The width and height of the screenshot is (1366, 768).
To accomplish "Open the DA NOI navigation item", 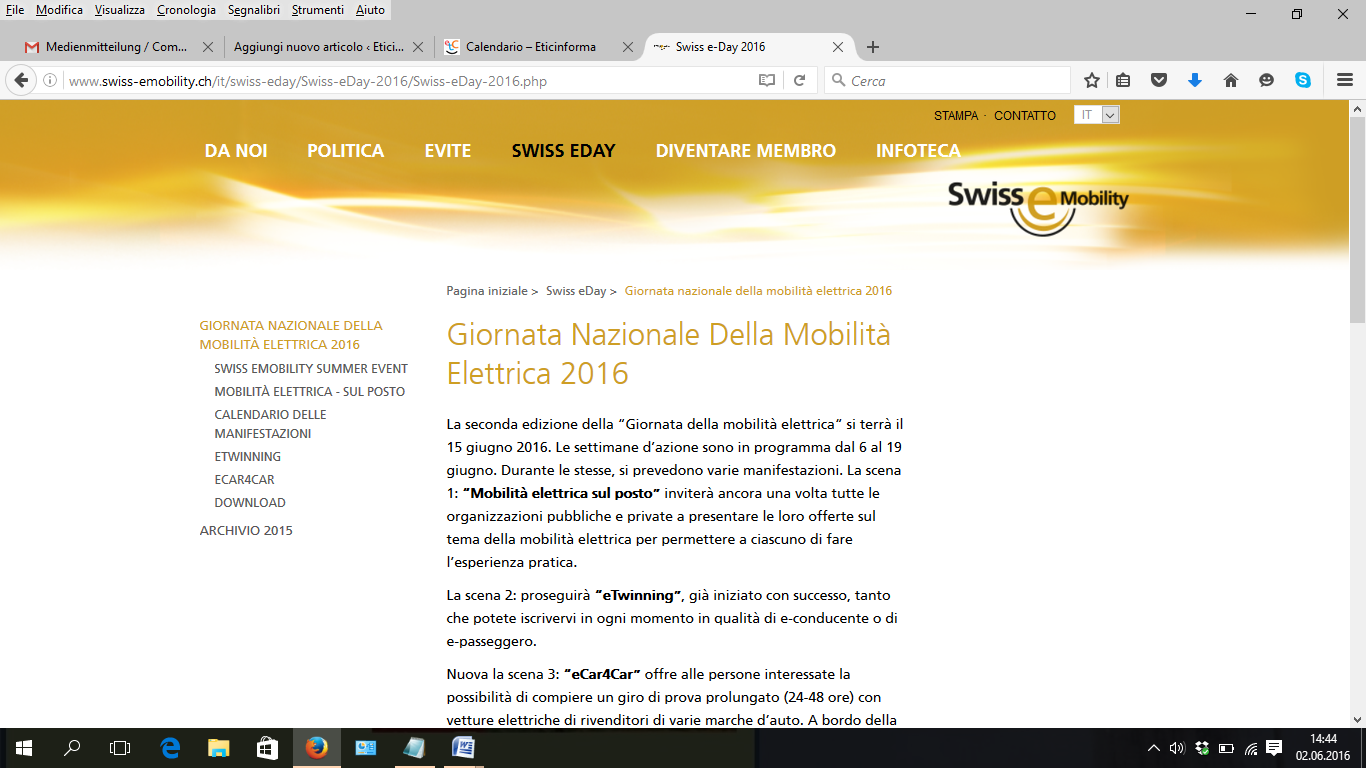I will coord(236,151).
